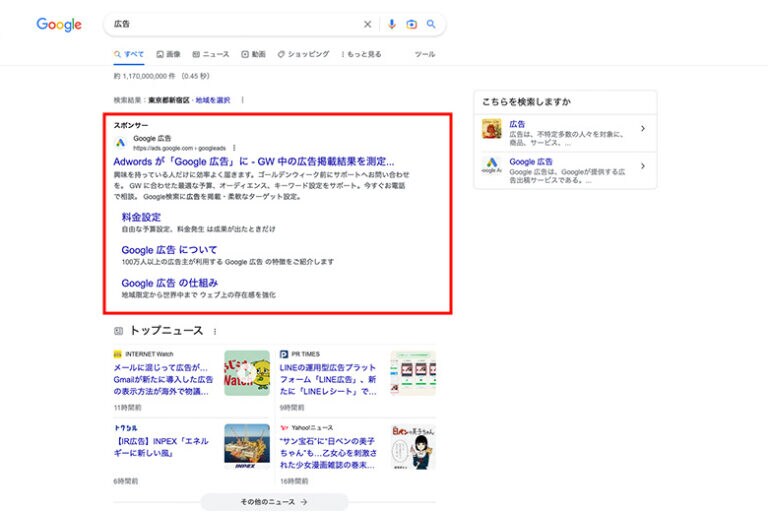The height and width of the screenshot is (512, 768).
Task: Click the トウシル source logo
Action: 125,428
